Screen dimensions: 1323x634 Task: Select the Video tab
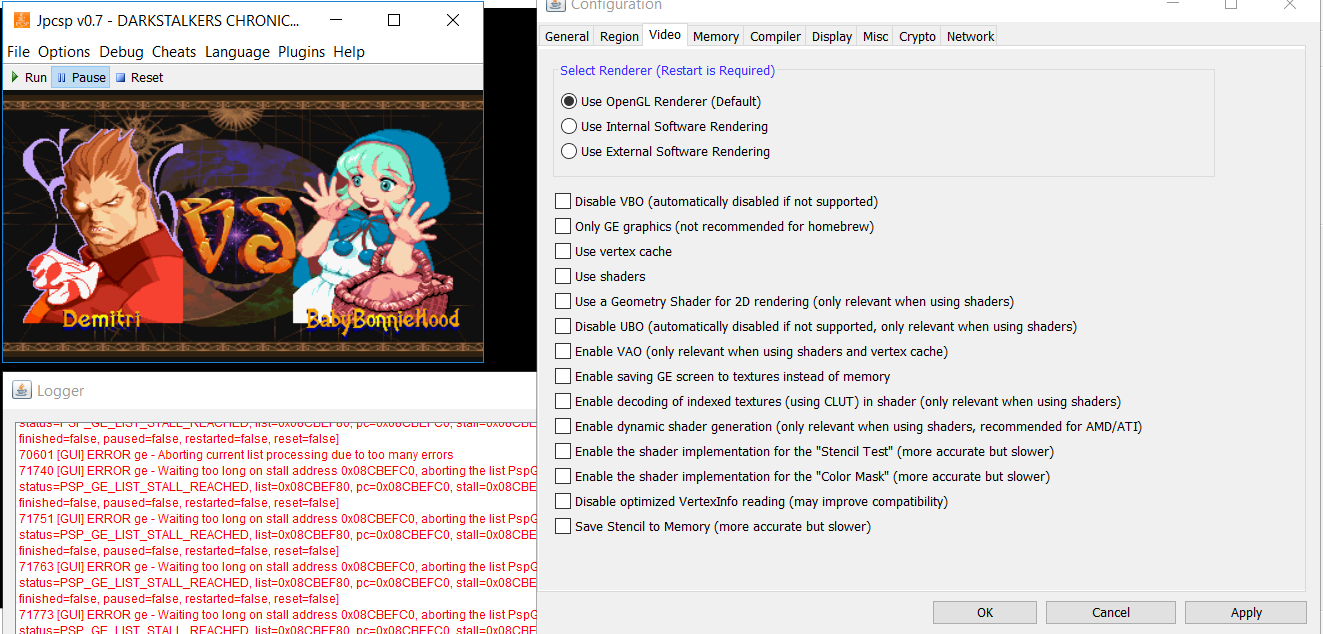[x=665, y=35]
